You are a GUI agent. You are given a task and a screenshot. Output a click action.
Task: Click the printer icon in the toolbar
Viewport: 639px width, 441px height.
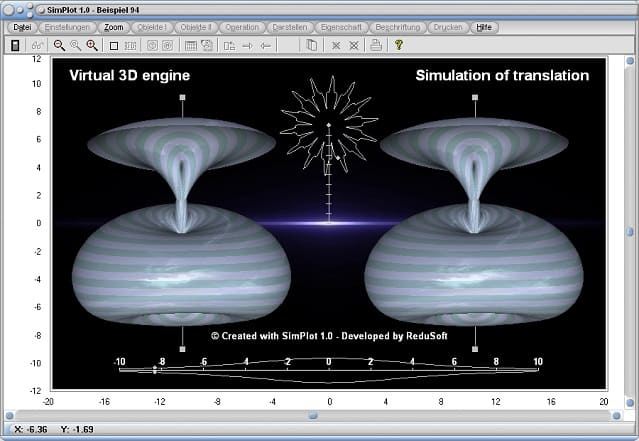point(375,45)
